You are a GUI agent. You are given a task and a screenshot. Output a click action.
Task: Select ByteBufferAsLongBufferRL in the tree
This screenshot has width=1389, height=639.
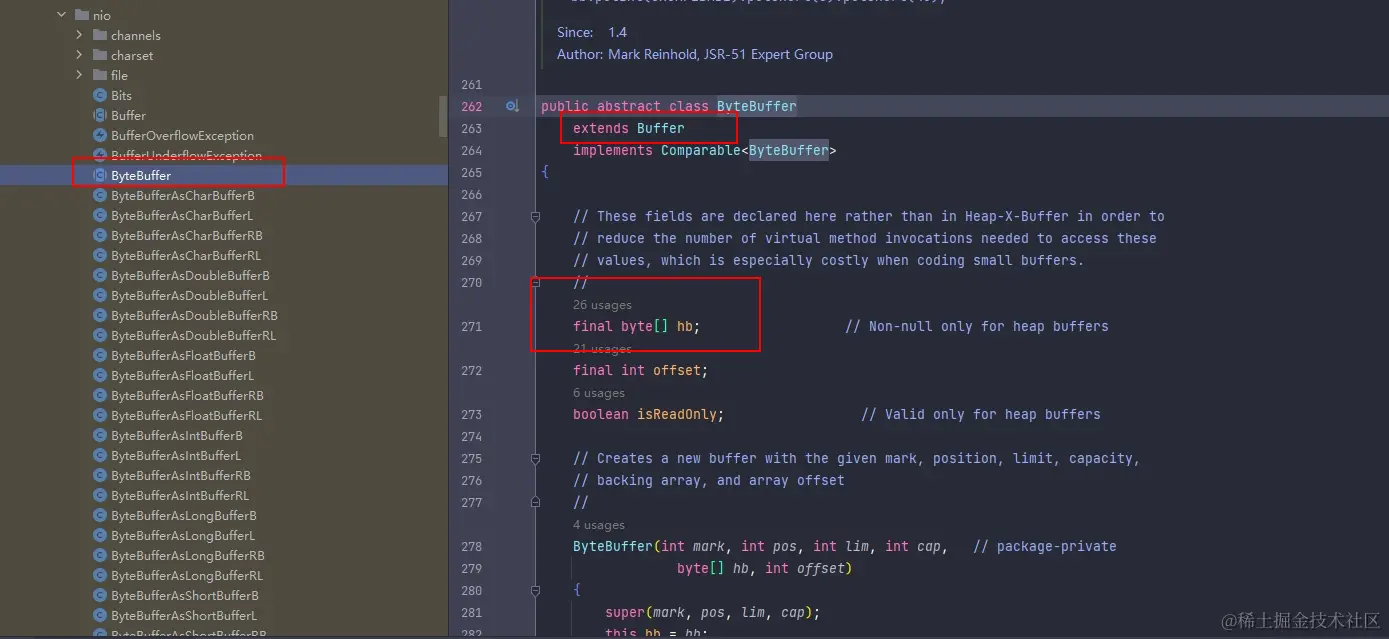(187, 575)
